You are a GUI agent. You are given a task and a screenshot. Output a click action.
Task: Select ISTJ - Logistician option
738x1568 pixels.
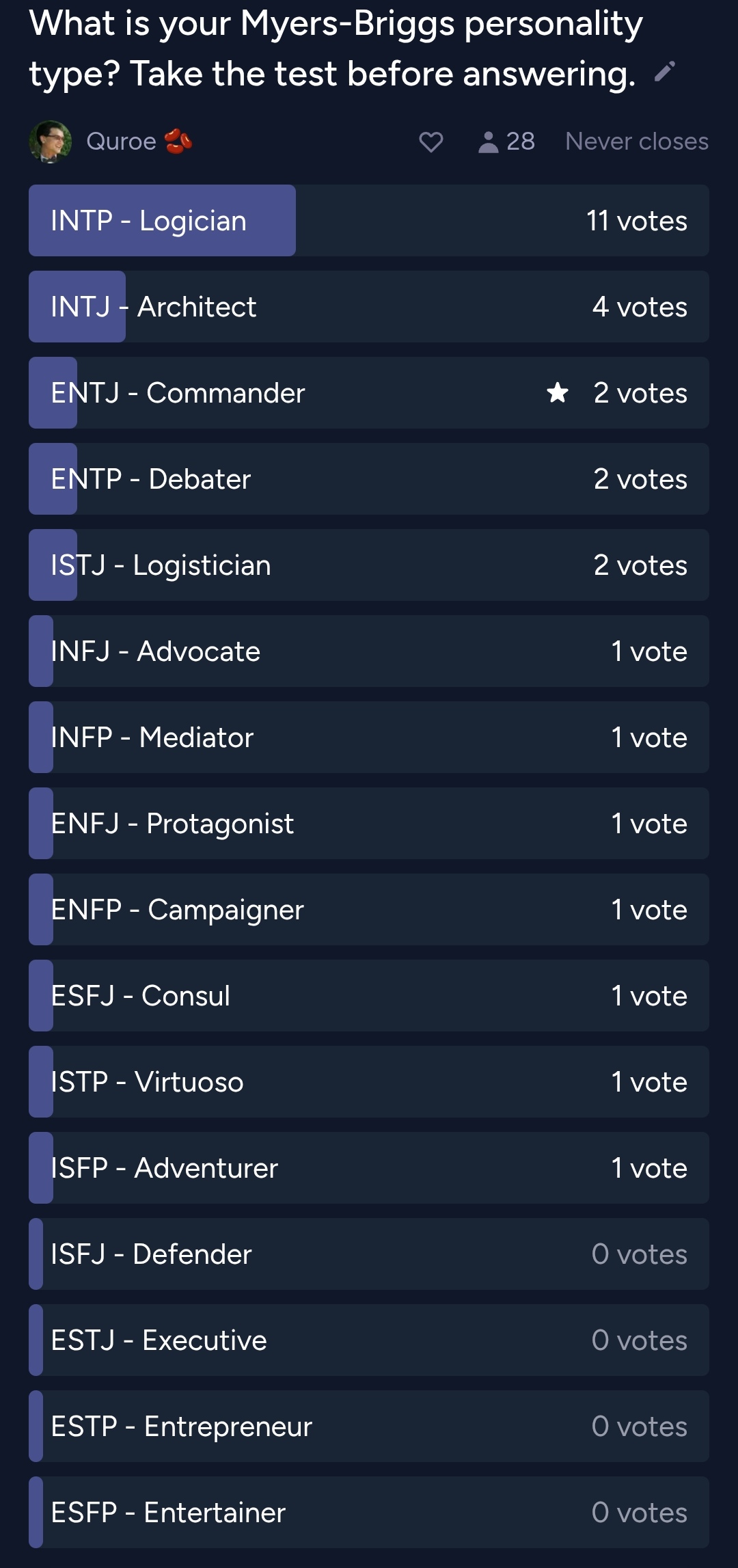pyautogui.click(x=369, y=565)
